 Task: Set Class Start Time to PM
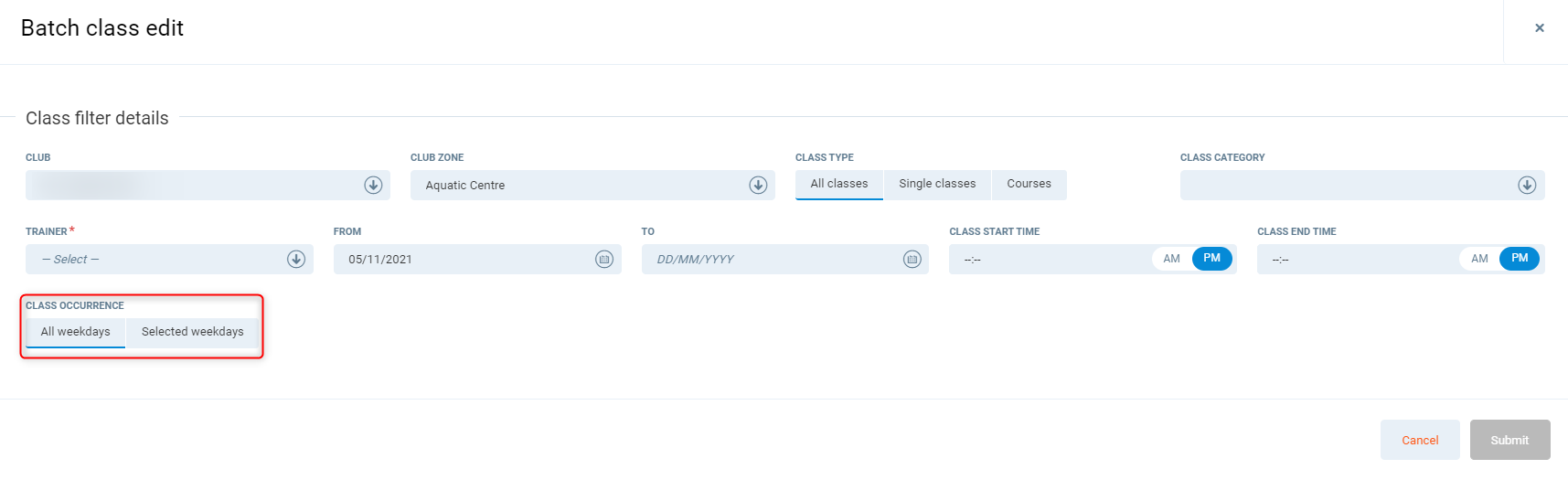(1211, 259)
